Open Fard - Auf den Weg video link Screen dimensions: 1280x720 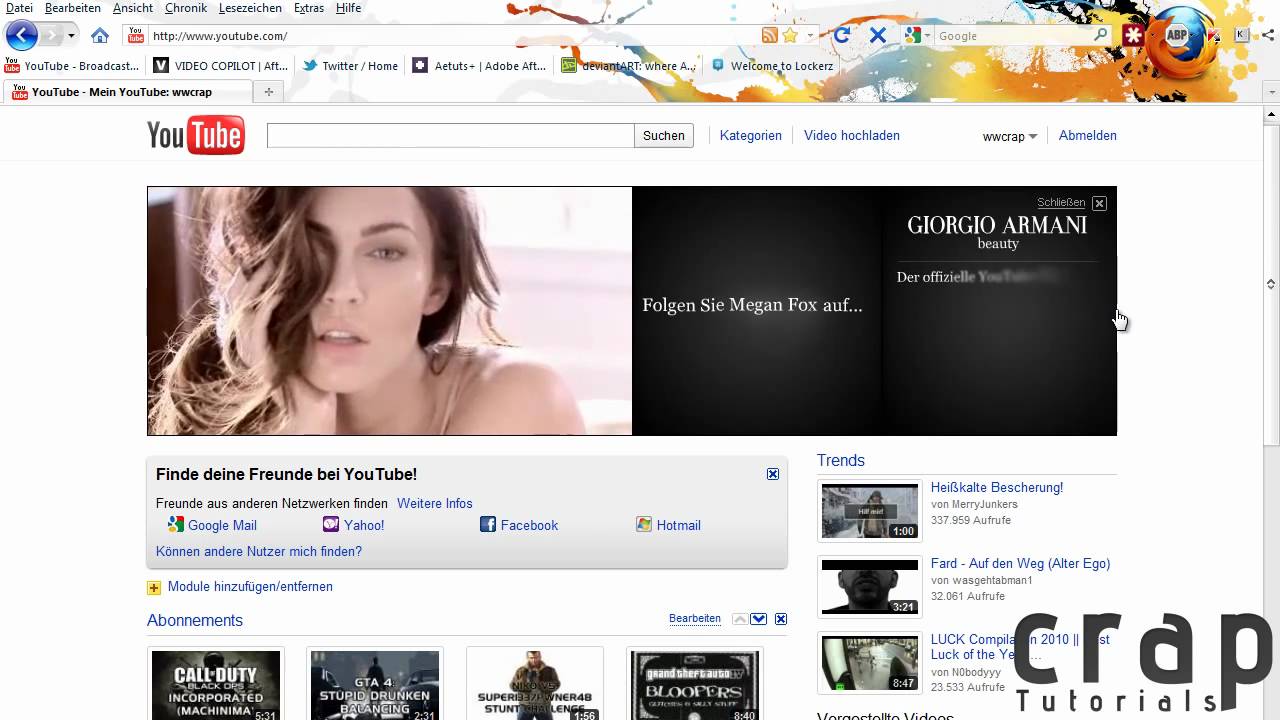pos(1020,564)
